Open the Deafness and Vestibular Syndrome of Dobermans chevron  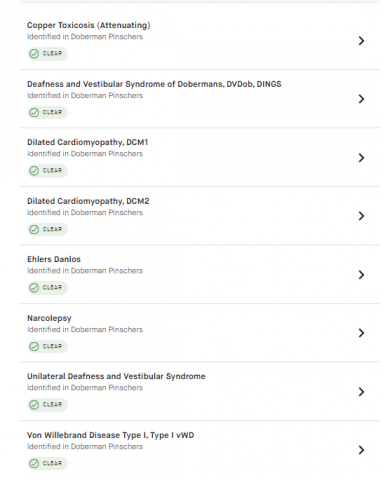coord(361,99)
